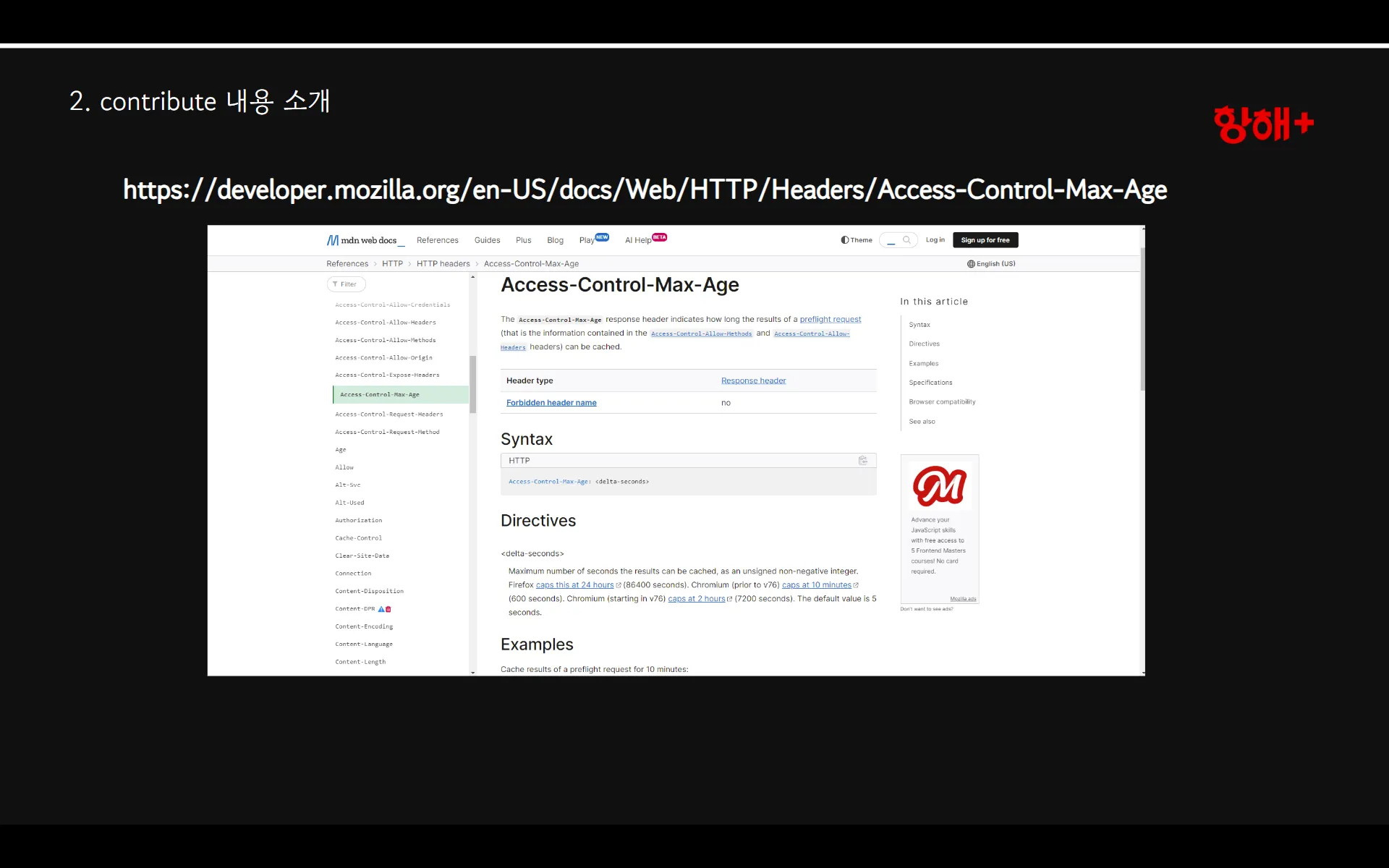Open AI Help with the BETA badge
Screen dimensions: 1389x868
pyautogui.click(x=638, y=240)
